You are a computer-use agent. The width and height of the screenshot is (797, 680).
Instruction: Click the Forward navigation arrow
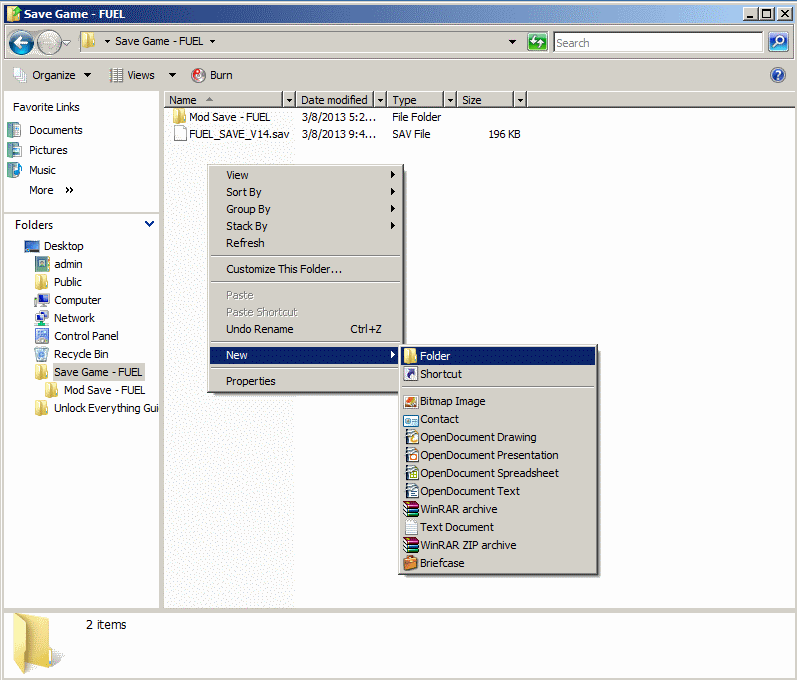point(49,43)
